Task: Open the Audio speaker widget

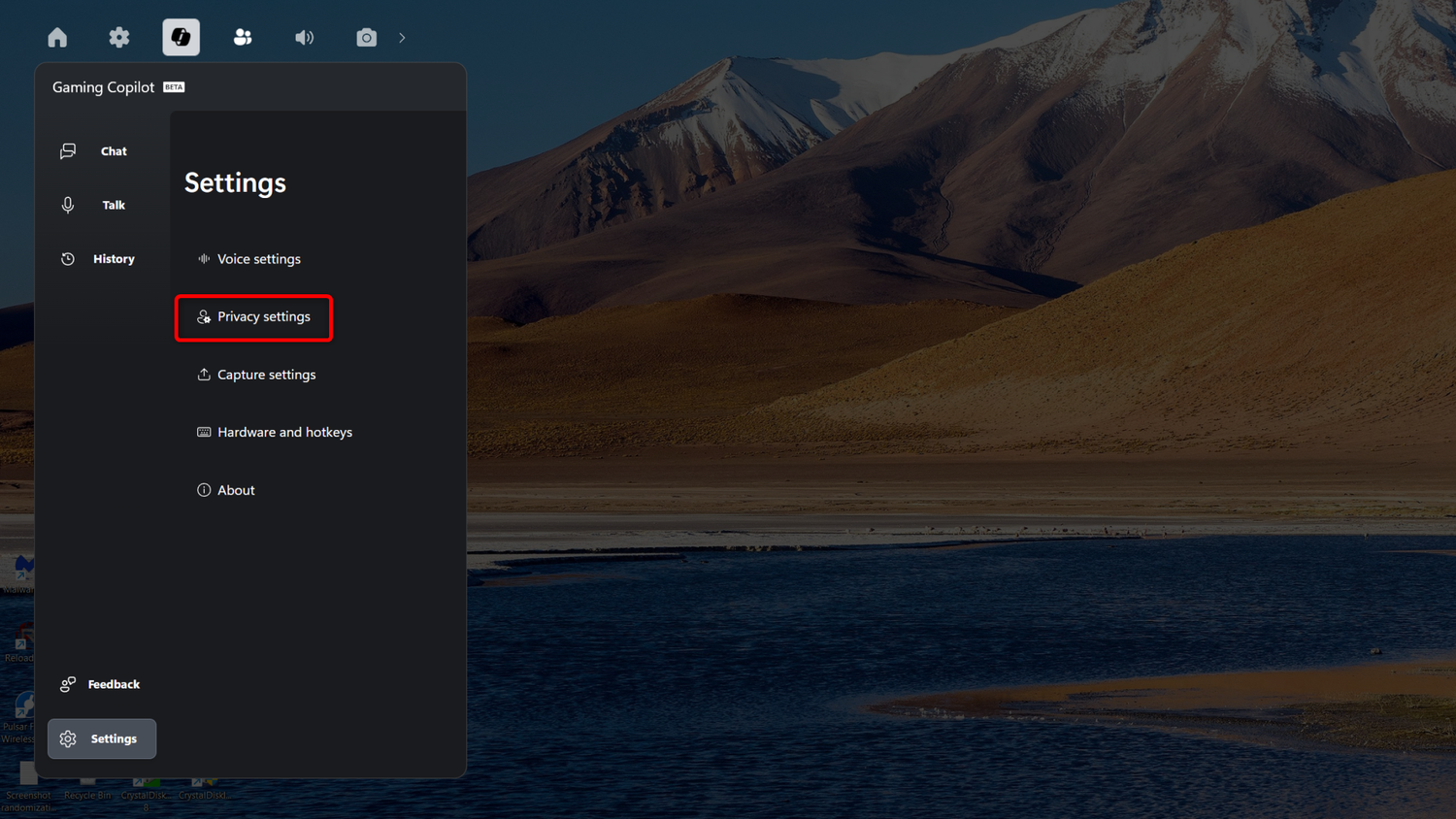Action: click(x=305, y=38)
